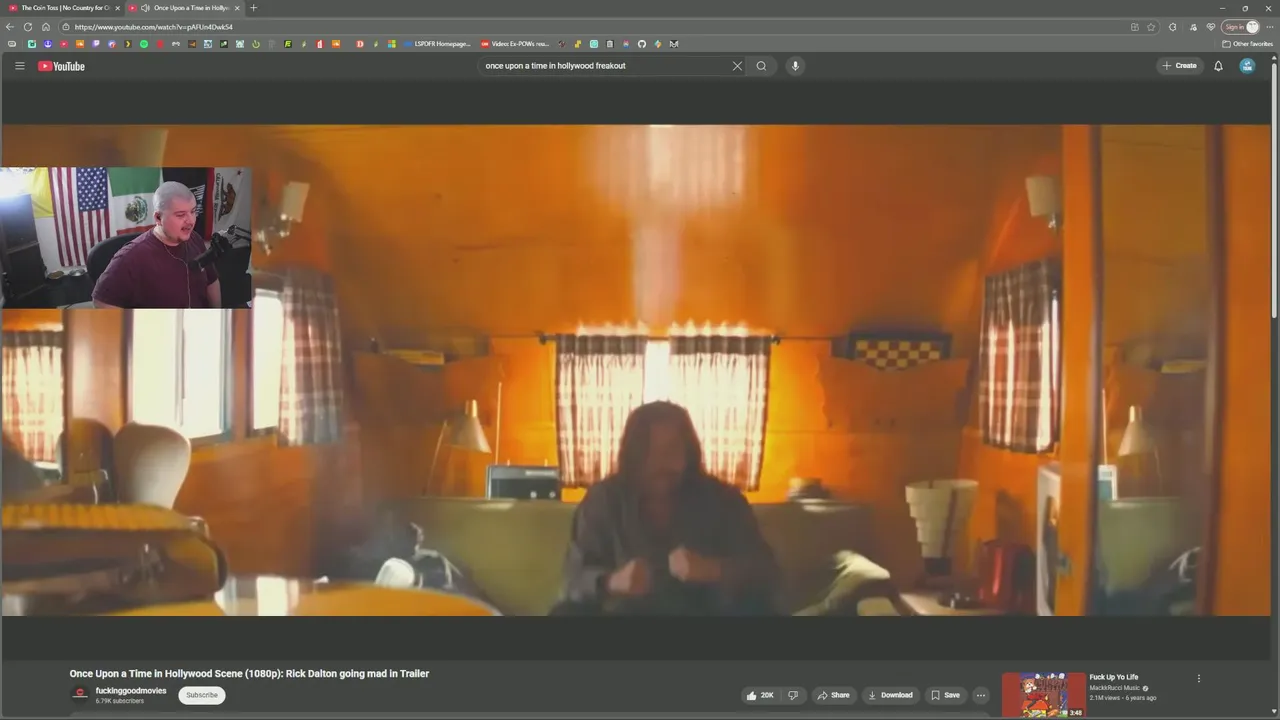Click the Sign in profile button
The width and height of the screenshot is (1280, 720).
pos(1240,27)
